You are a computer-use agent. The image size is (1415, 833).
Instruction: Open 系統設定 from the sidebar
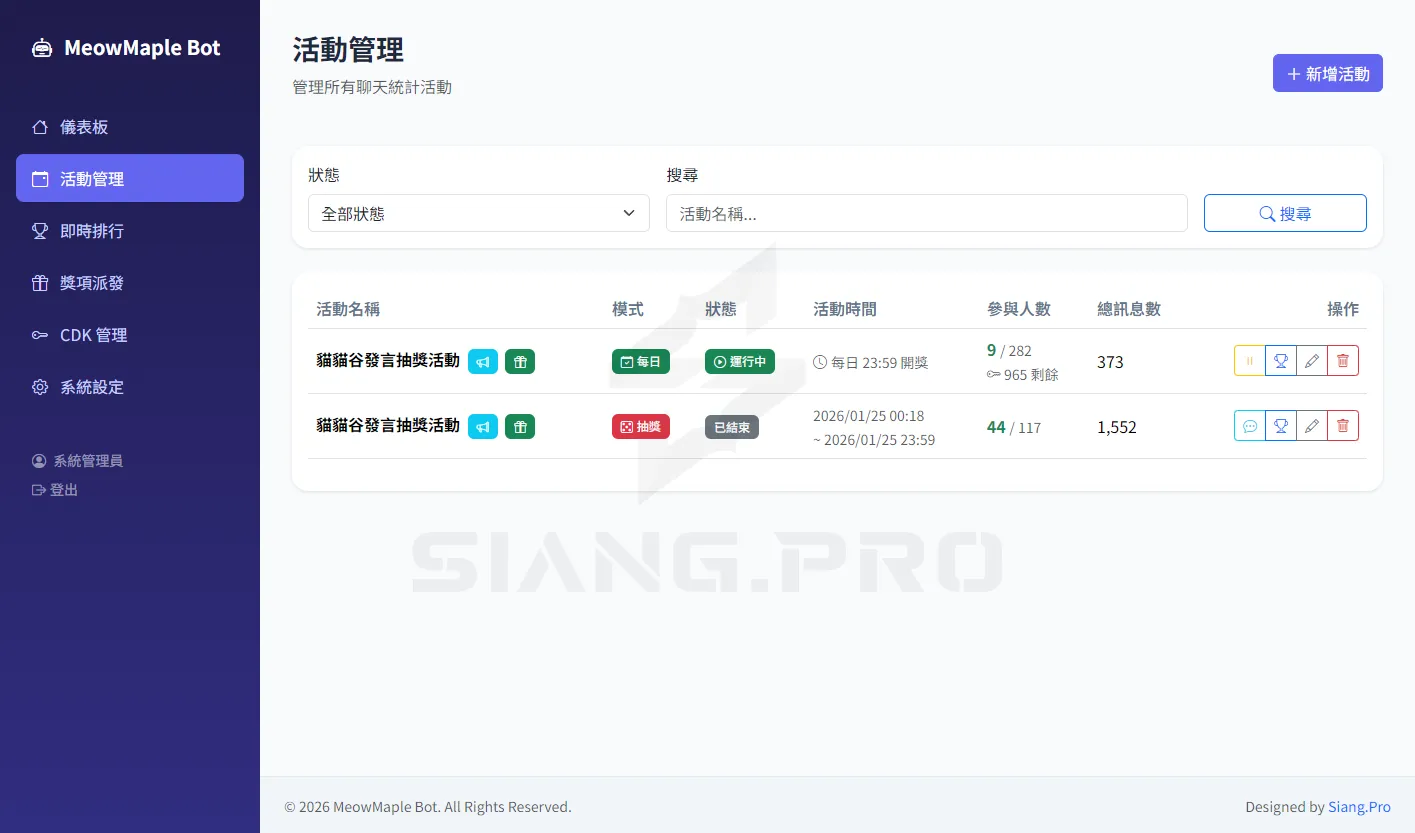pos(92,387)
